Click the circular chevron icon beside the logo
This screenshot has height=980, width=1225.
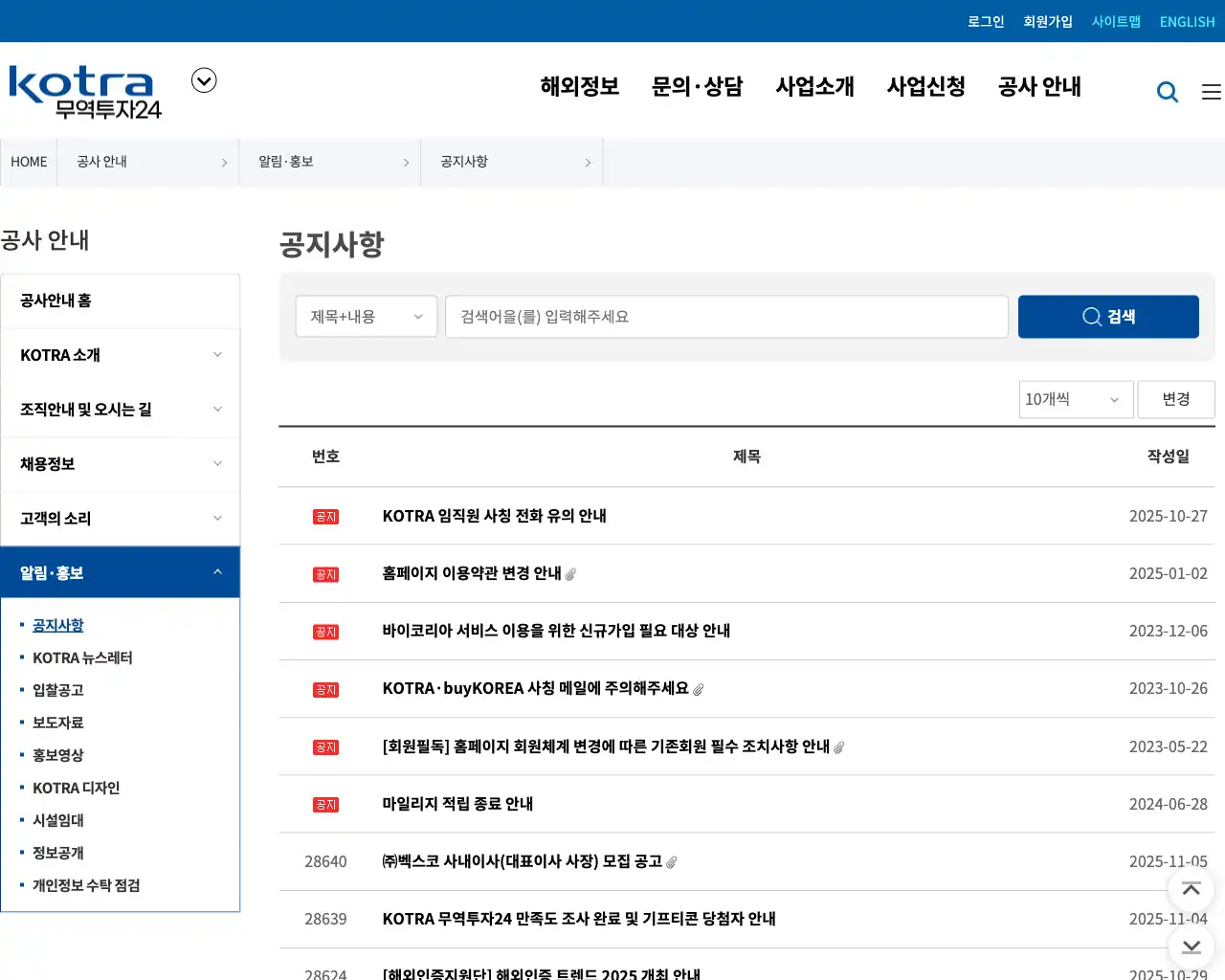click(204, 80)
